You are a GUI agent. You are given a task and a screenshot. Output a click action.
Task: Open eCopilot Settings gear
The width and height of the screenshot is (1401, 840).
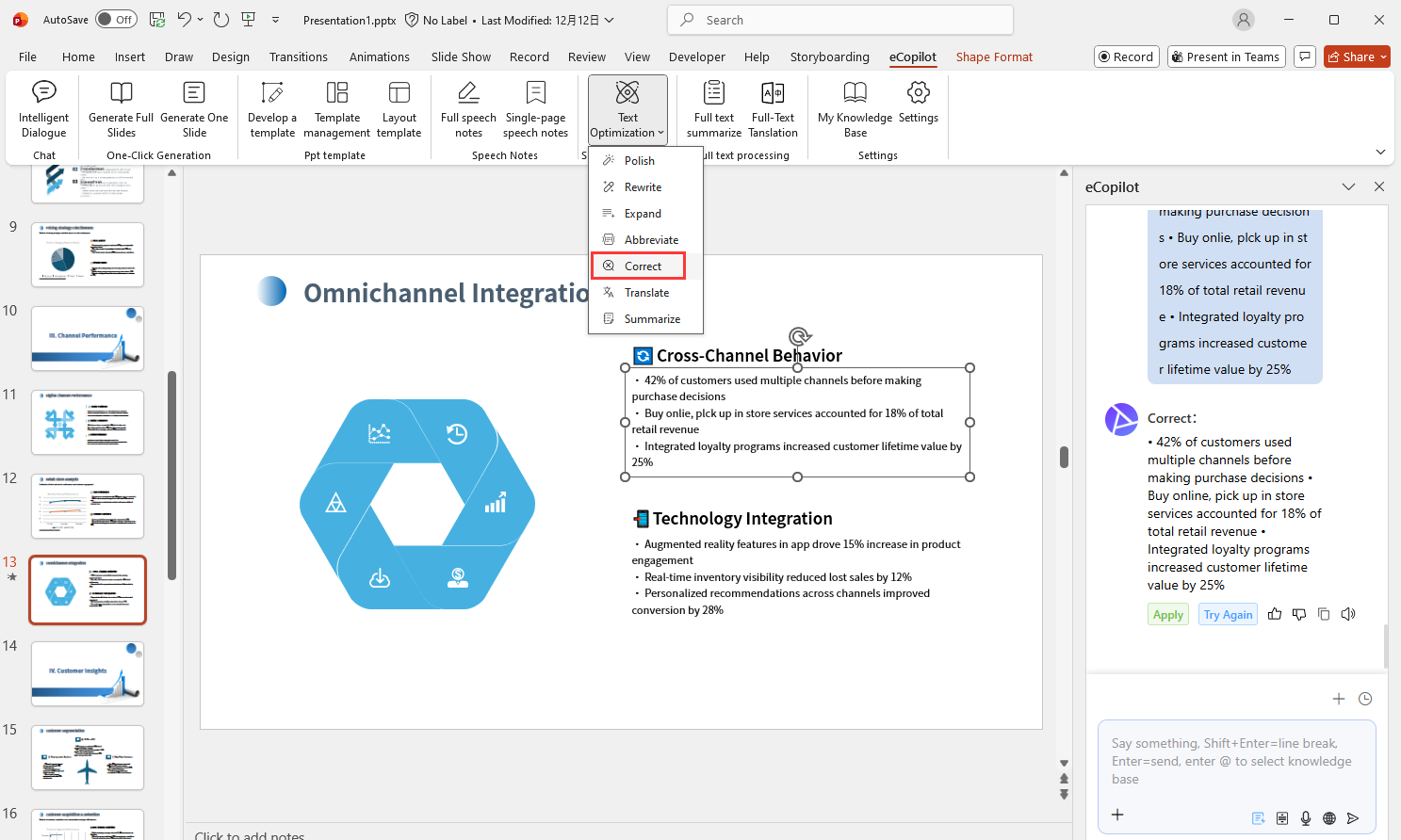pos(918,92)
